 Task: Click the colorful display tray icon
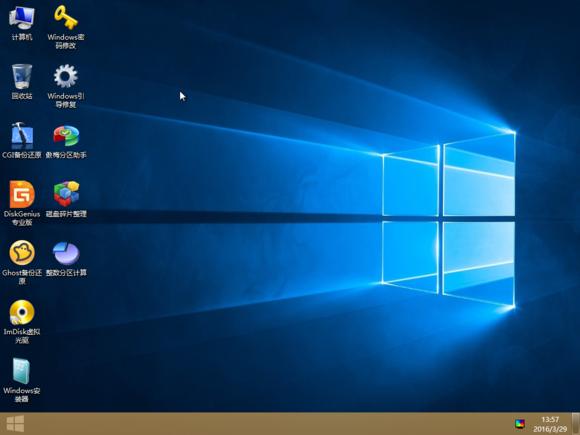(x=520, y=424)
